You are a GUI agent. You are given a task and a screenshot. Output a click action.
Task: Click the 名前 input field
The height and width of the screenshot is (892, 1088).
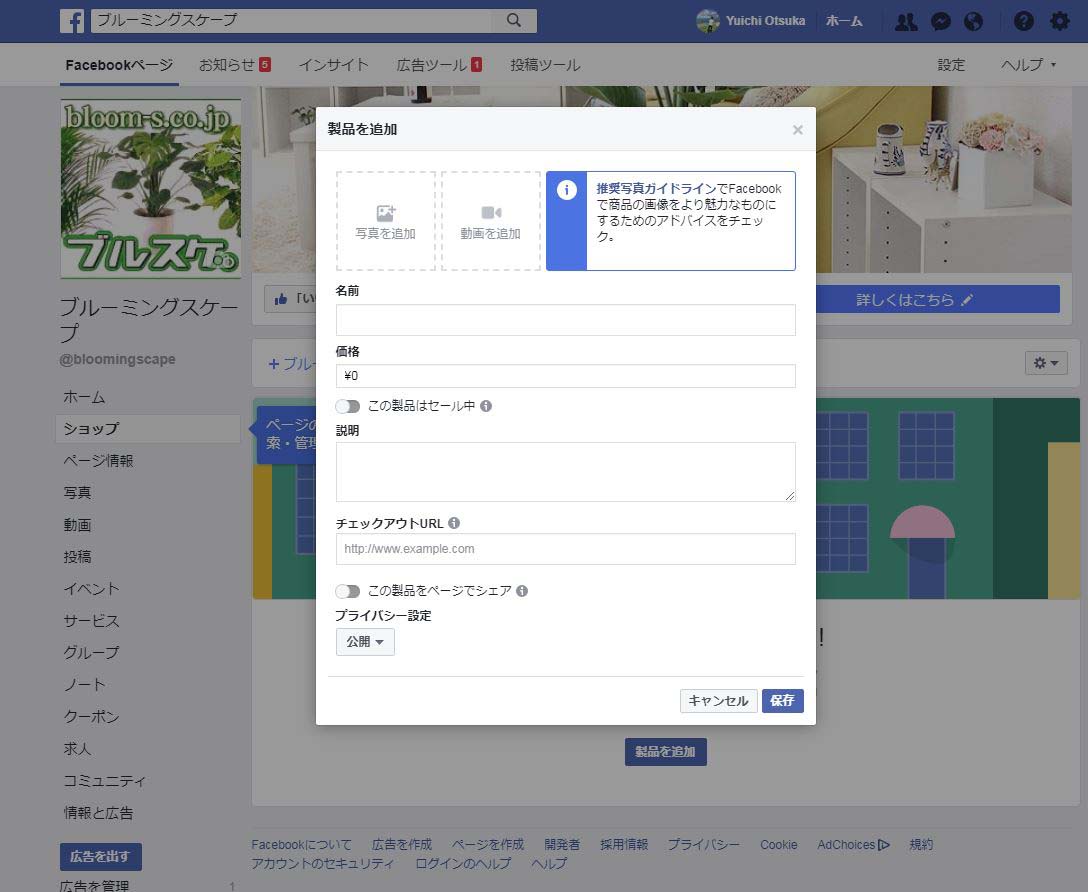click(566, 320)
